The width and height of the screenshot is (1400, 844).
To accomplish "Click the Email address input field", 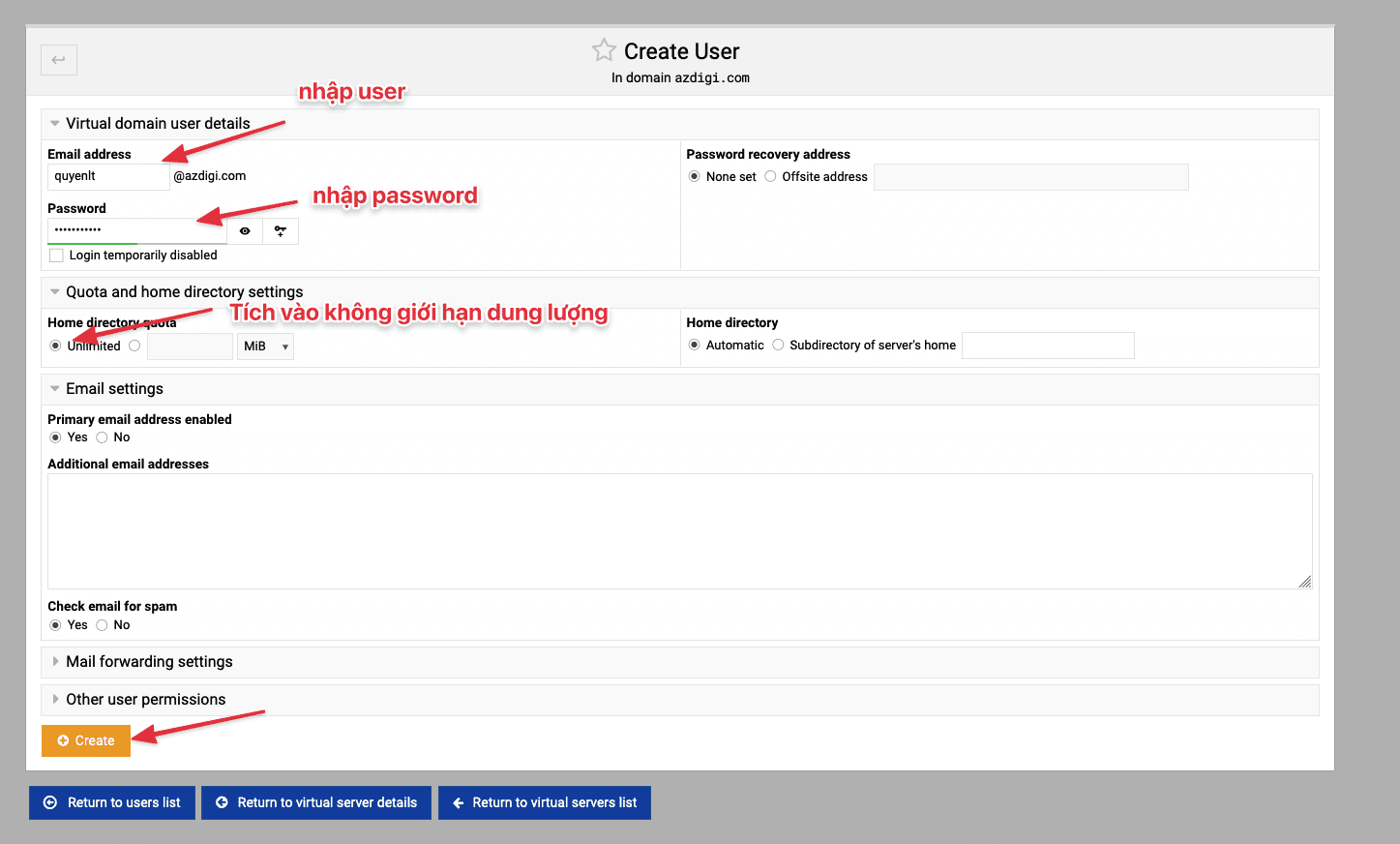I will [x=108, y=176].
